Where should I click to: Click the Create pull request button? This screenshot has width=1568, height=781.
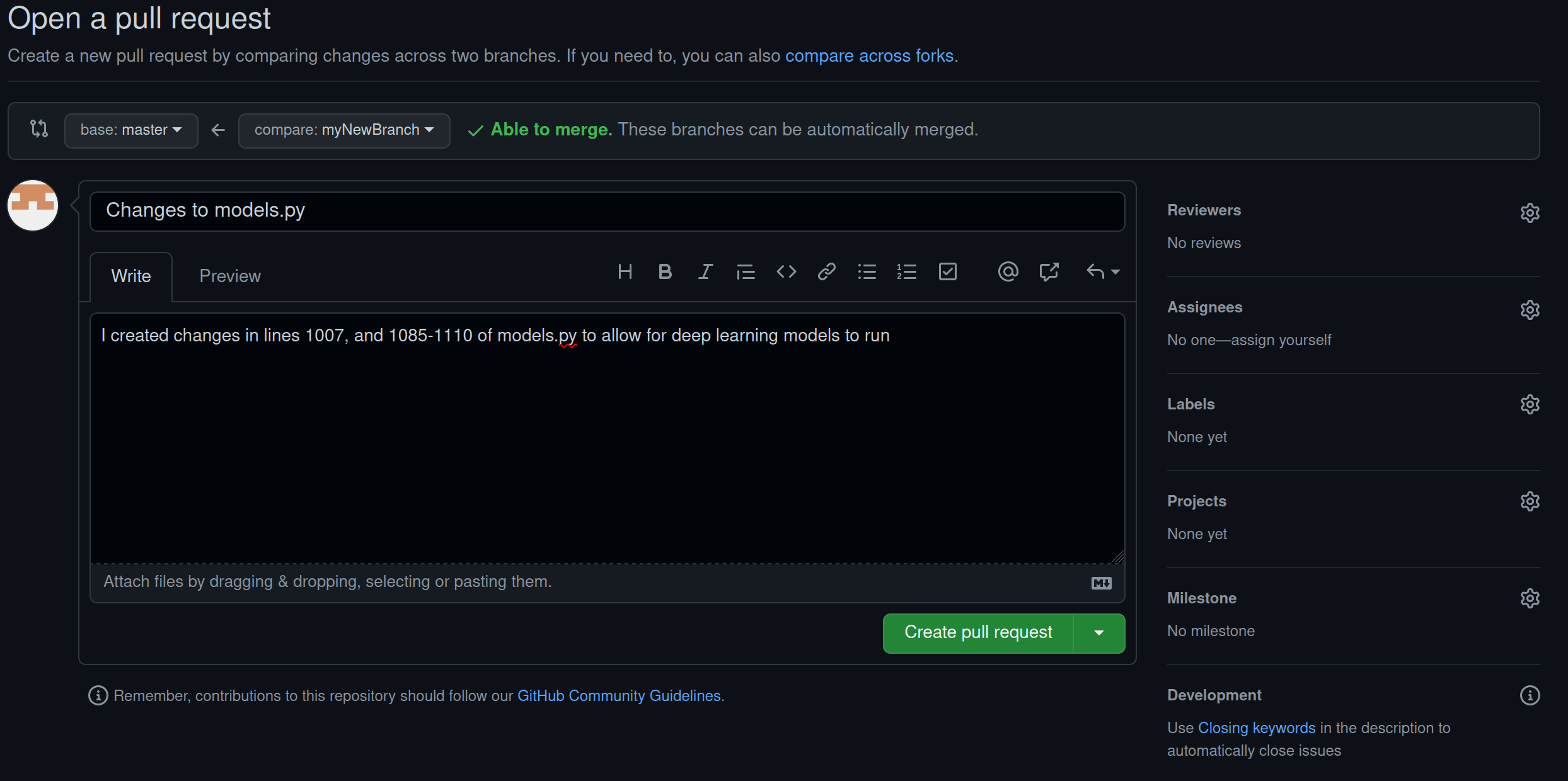[978, 633]
